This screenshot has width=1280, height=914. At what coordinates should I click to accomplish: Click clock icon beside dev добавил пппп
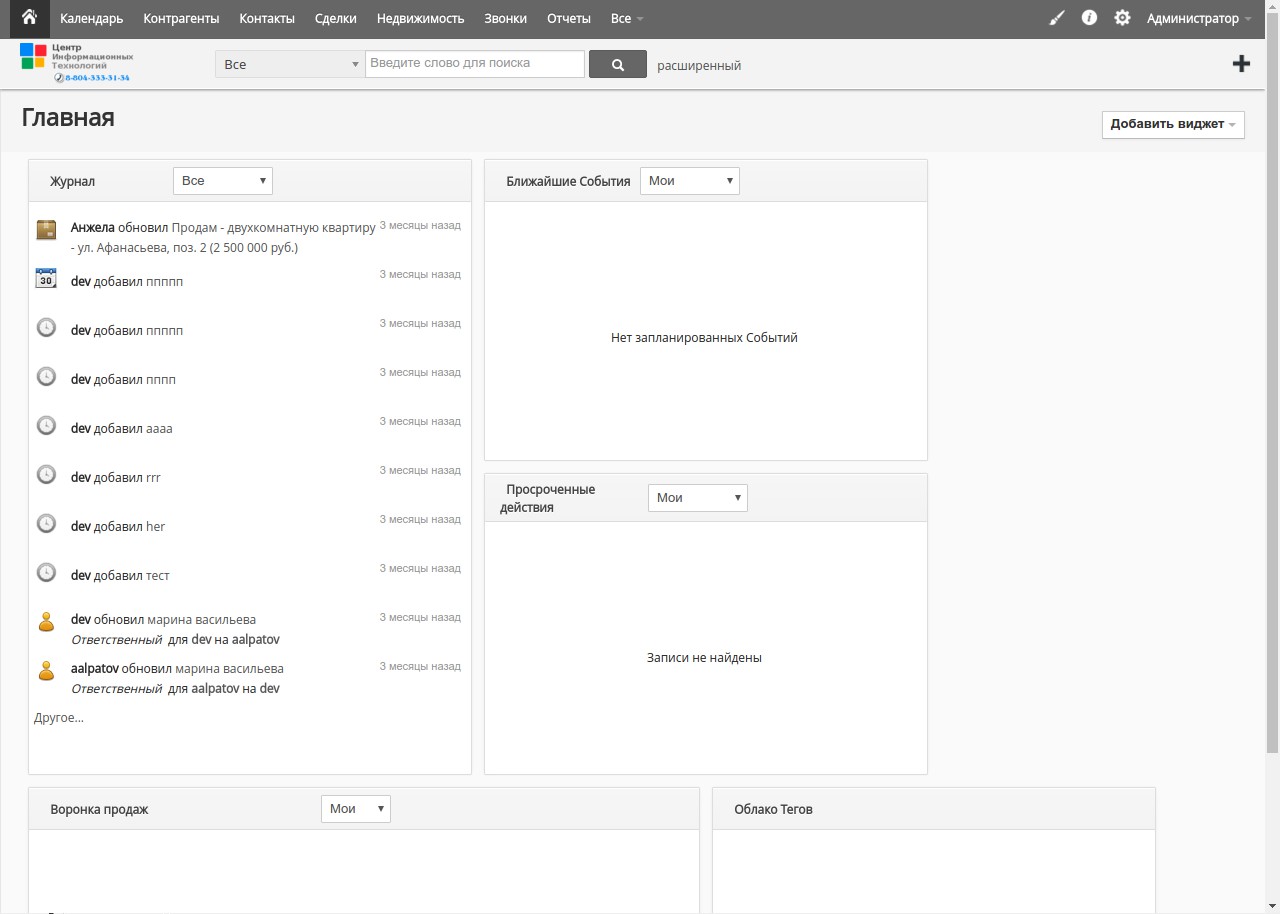46,376
